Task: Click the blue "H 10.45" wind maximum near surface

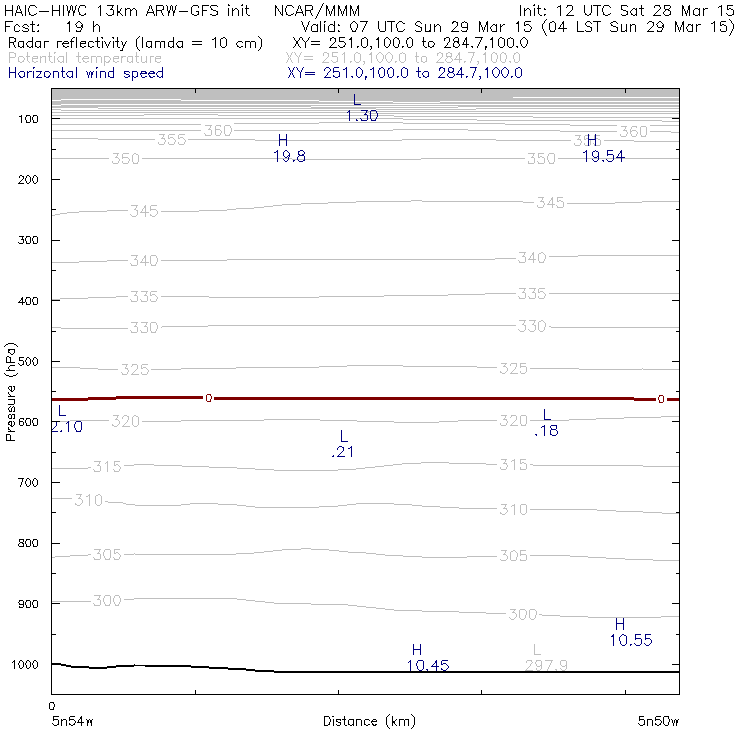Action: 428,657
